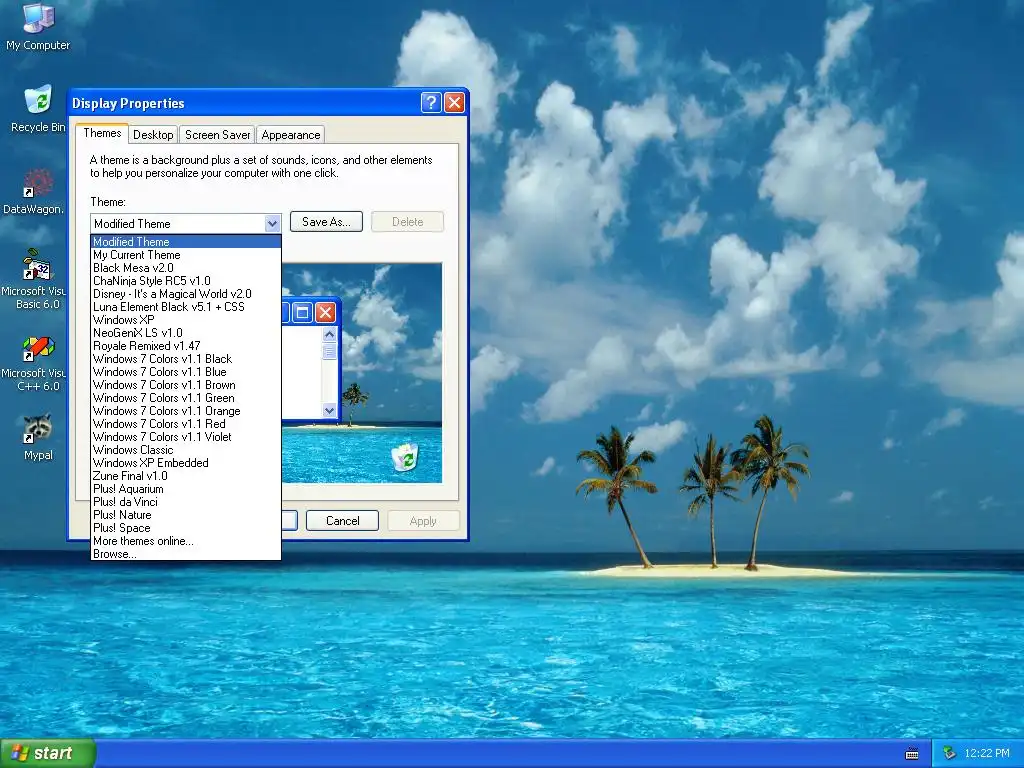
Task: Click the Apply button
Action: (x=423, y=520)
